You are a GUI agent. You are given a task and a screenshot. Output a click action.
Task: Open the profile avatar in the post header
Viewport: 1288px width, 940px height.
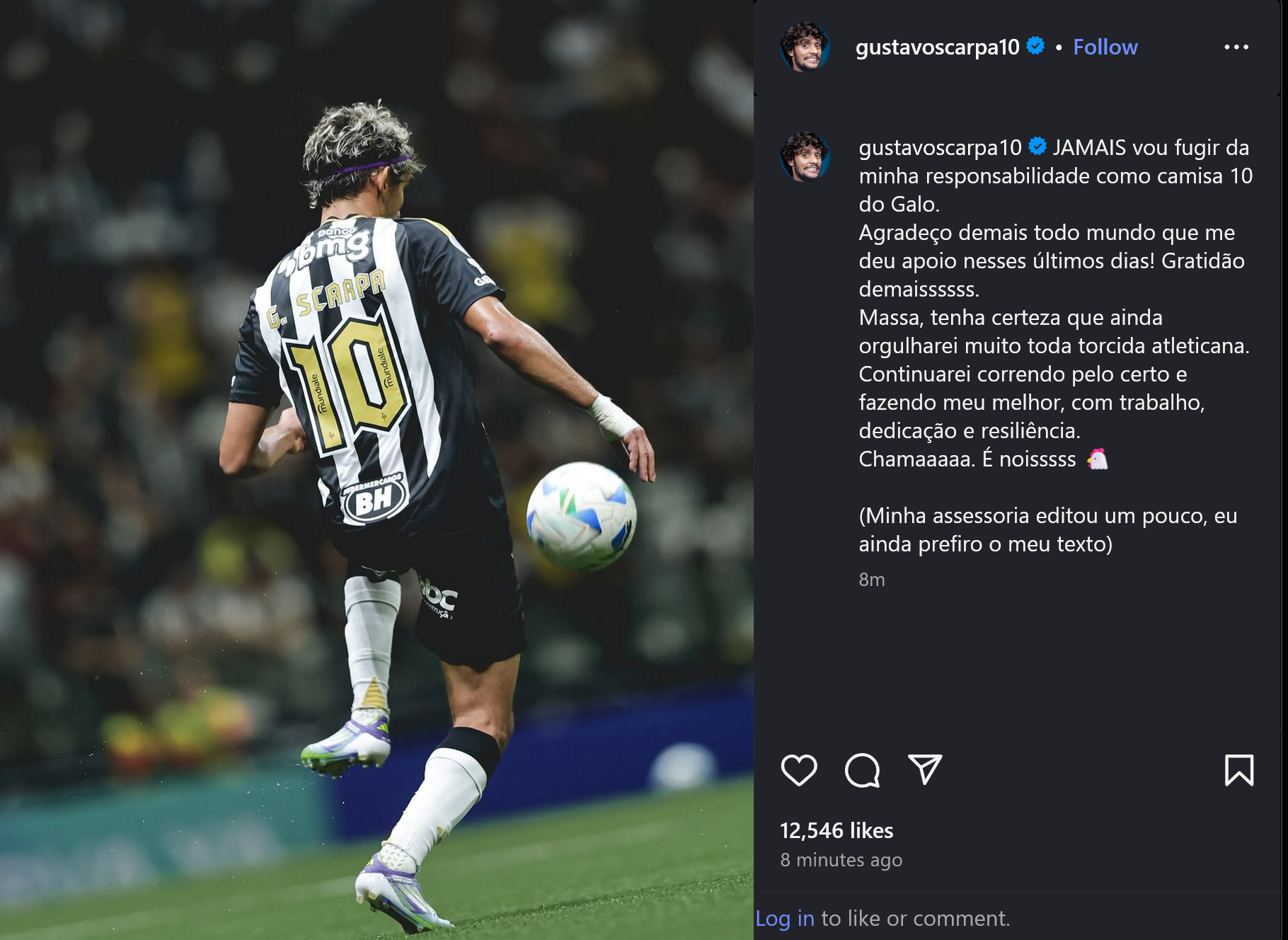[x=805, y=47]
